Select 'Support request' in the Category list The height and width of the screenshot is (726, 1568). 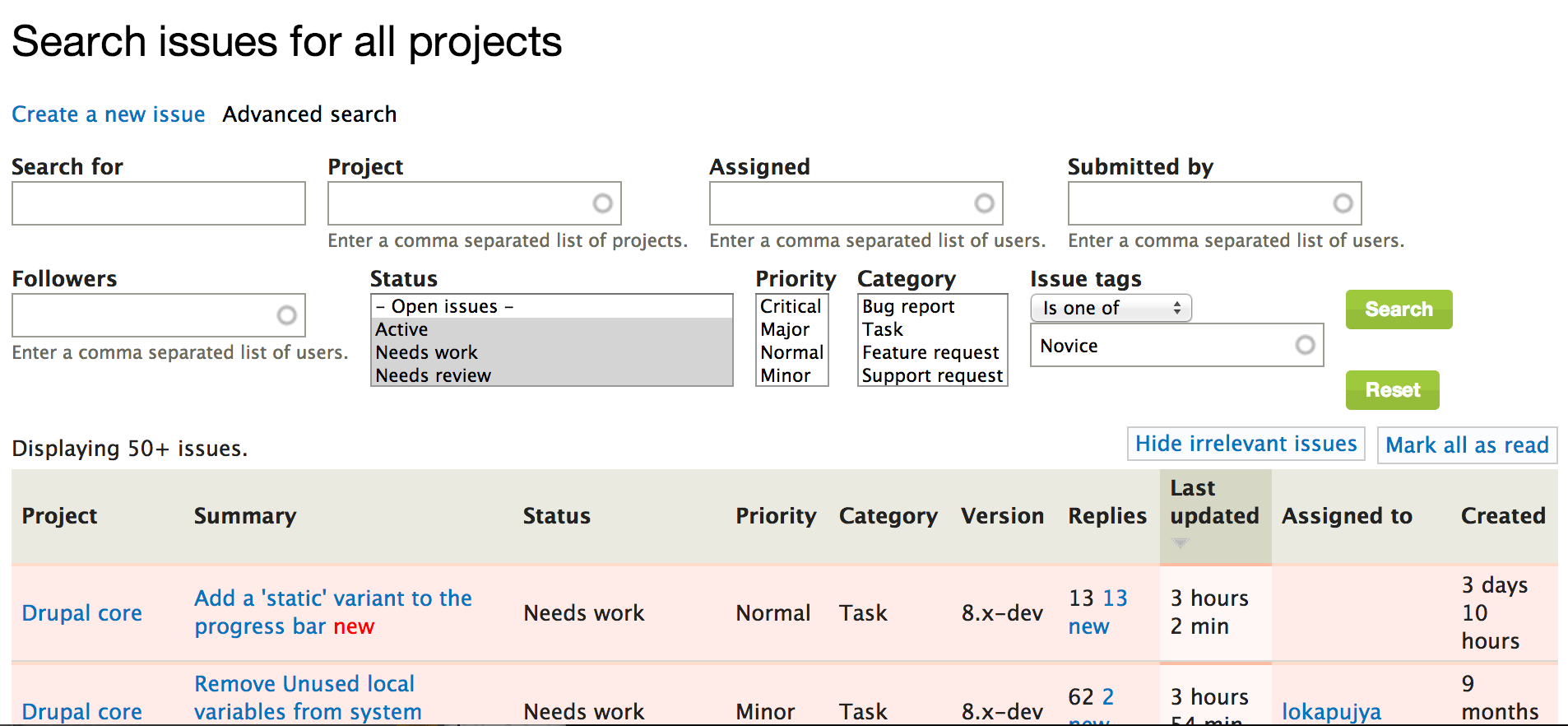932,375
